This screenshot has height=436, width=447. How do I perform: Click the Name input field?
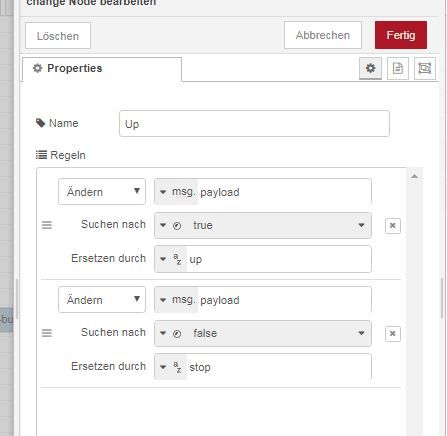click(x=254, y=124)
